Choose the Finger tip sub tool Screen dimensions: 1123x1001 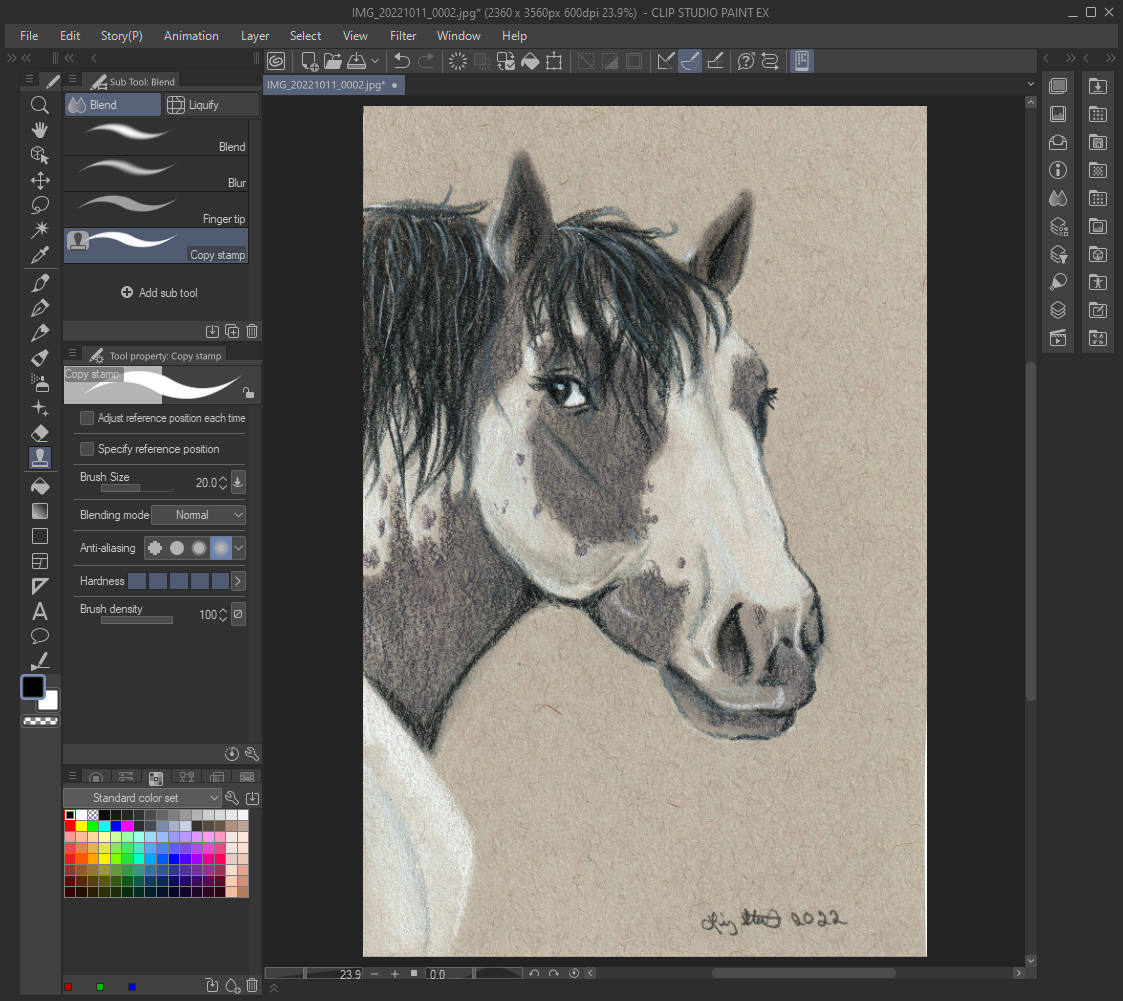(x=156, y=210)
